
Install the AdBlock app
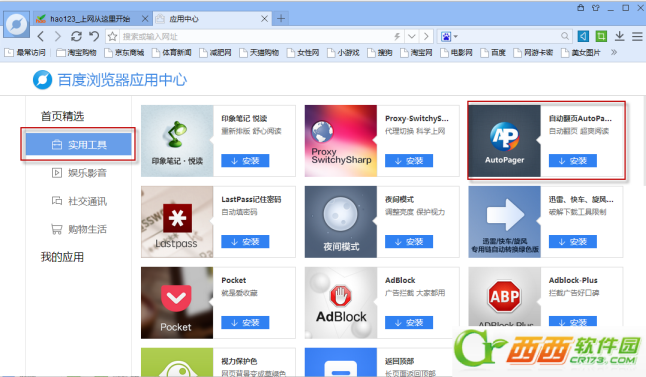[x=409, y=322]
